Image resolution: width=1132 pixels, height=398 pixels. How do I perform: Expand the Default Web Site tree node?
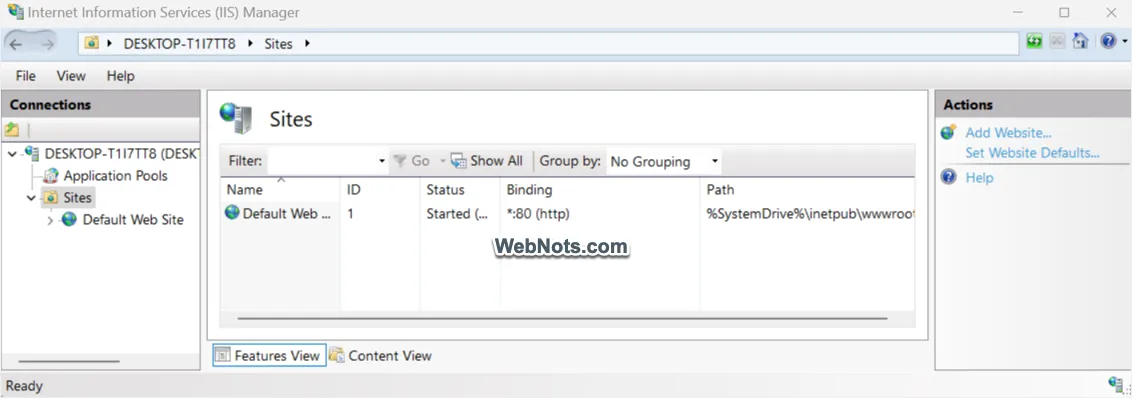[50, 220]
